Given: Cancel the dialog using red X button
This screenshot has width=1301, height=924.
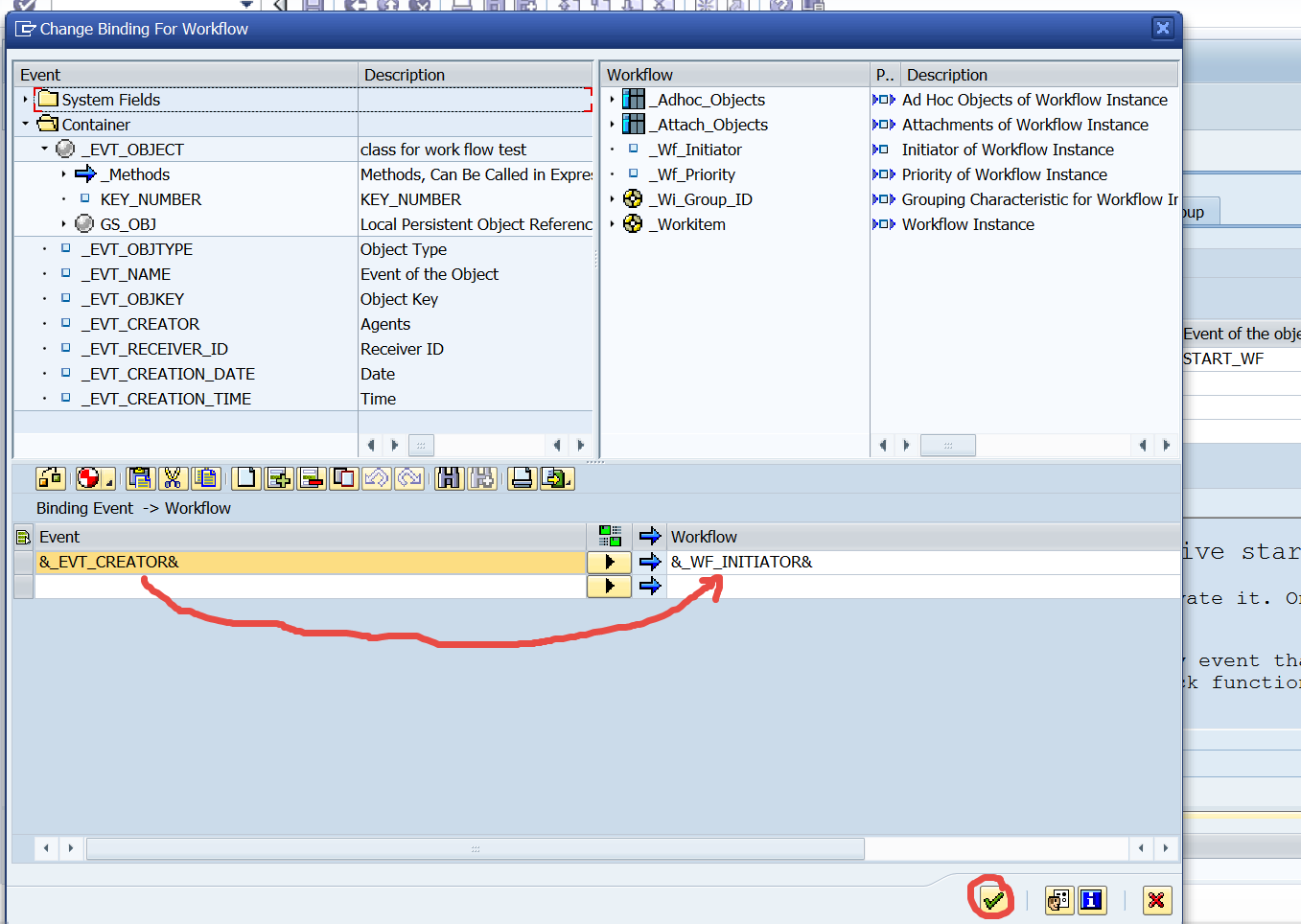Looking at the screenshot, I should coord(1156,900).
